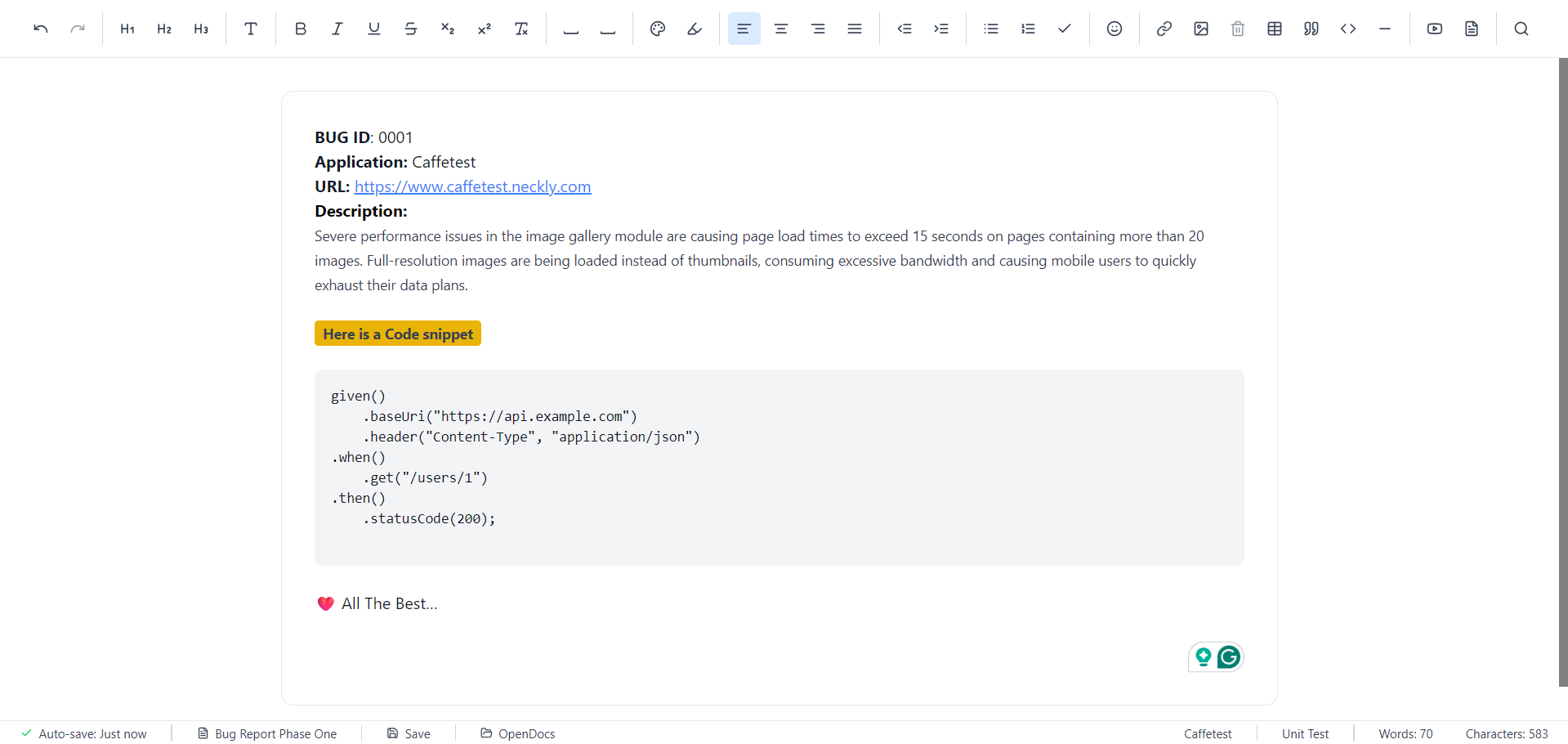Image resolution: width=1568 pixels, height=744 pixels.
Task: Open Bug Report Phase One document name
Action: pos(267,733)
